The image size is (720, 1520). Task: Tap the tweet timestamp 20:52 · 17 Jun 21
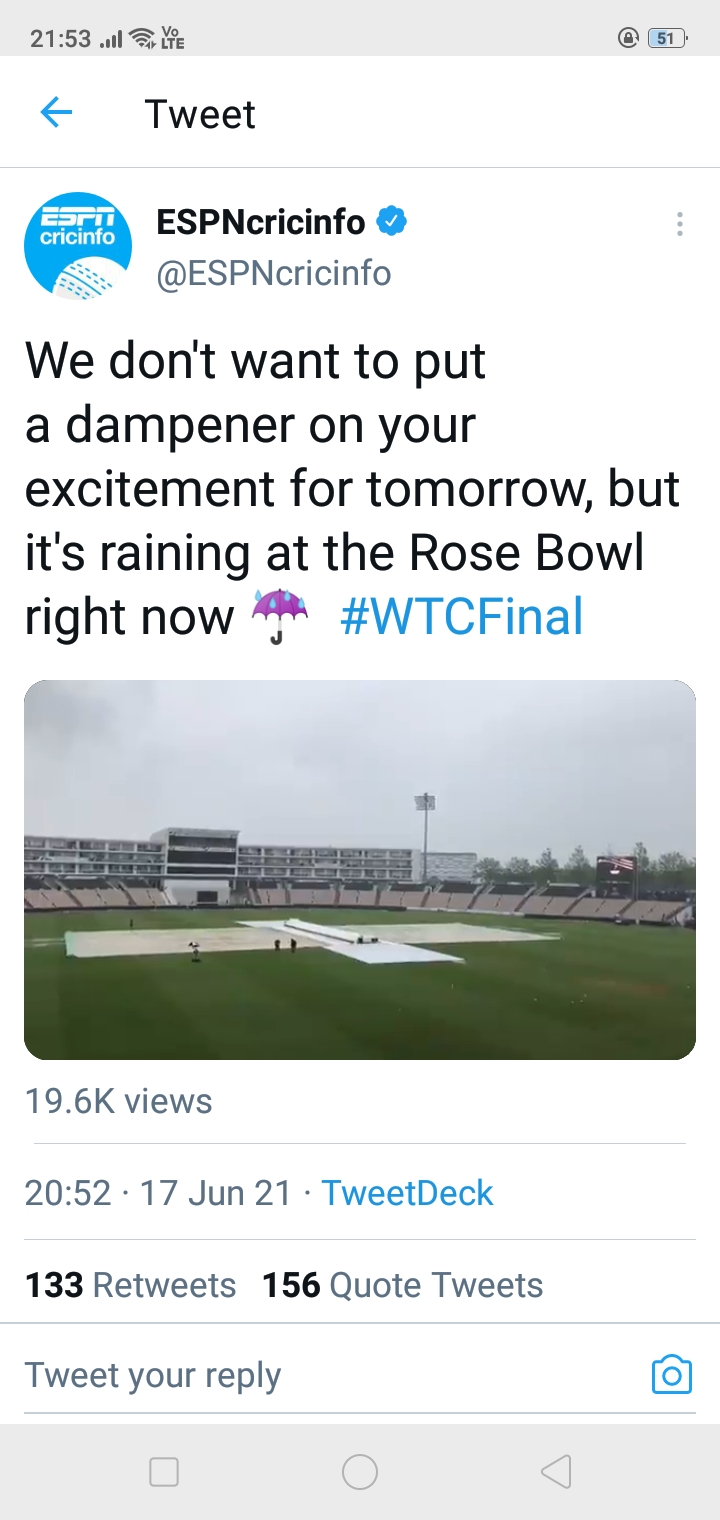(158, 1193)
